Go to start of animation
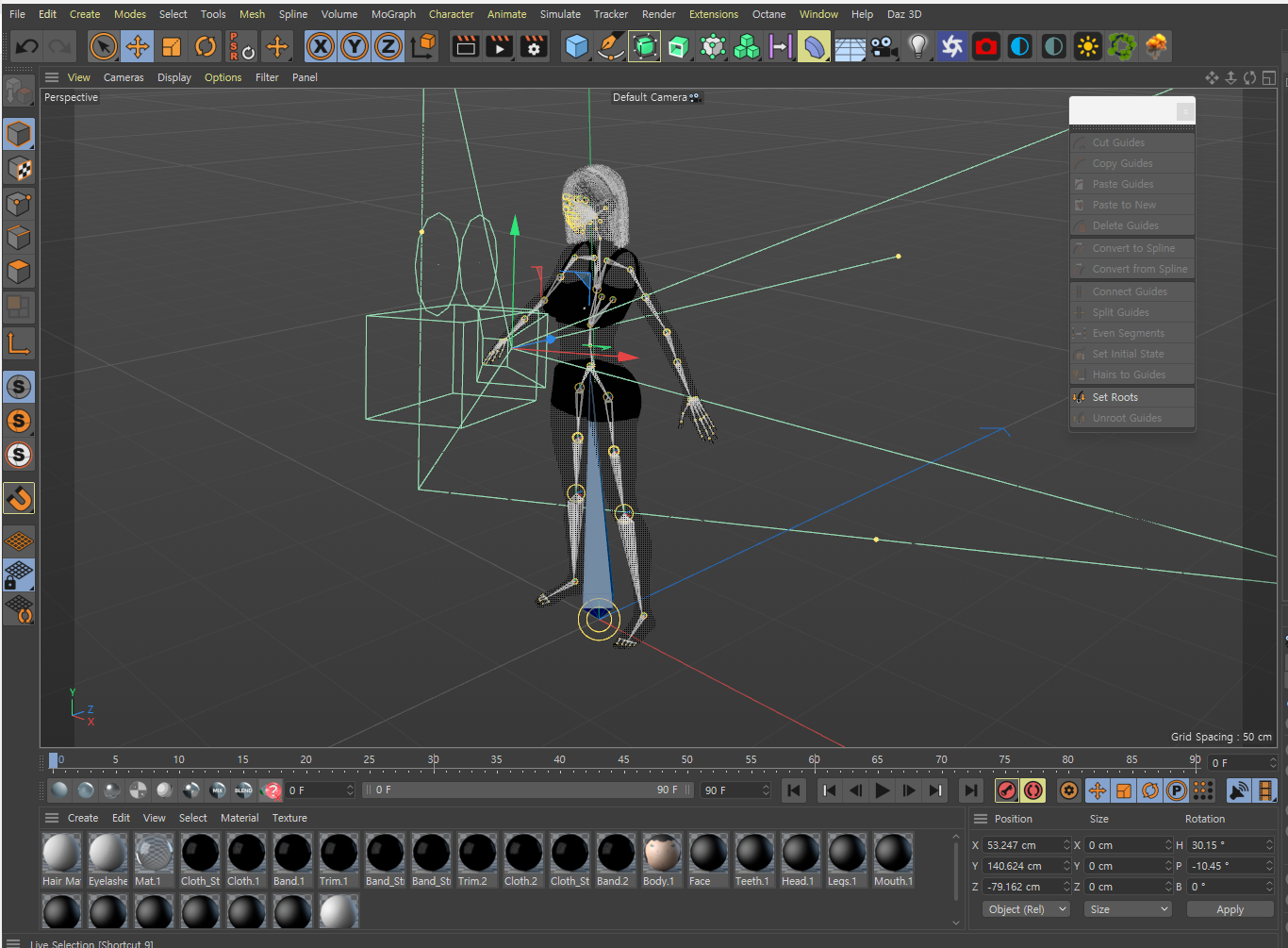 (794, 790)
